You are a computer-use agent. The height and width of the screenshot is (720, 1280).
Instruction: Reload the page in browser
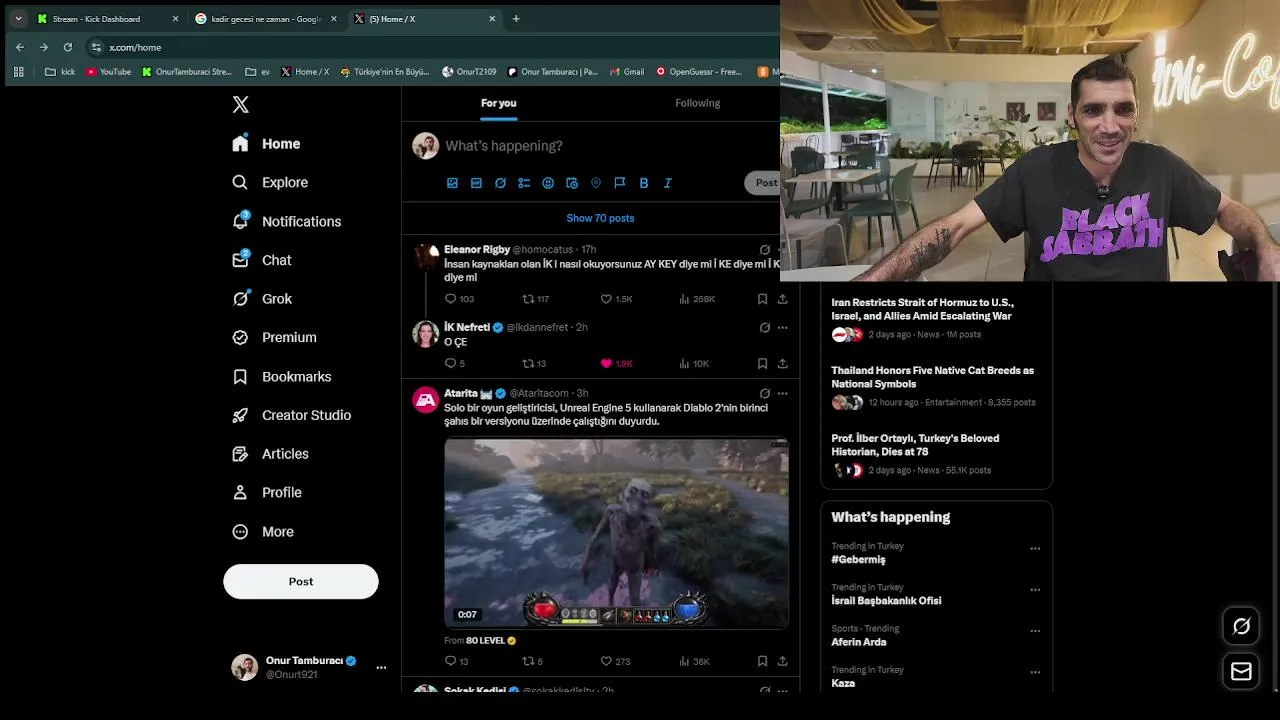click(67, 47)
